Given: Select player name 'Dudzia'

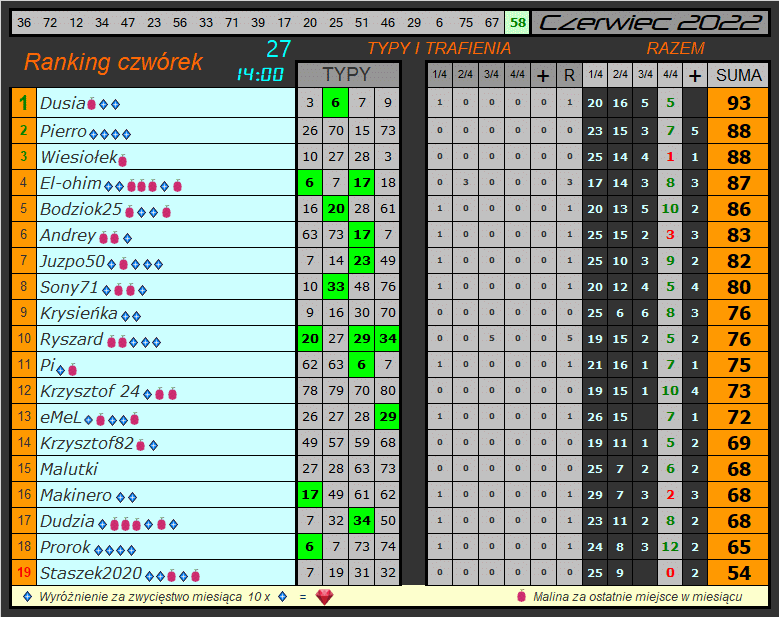Looking at the screenshot, I should click(67, 521).
